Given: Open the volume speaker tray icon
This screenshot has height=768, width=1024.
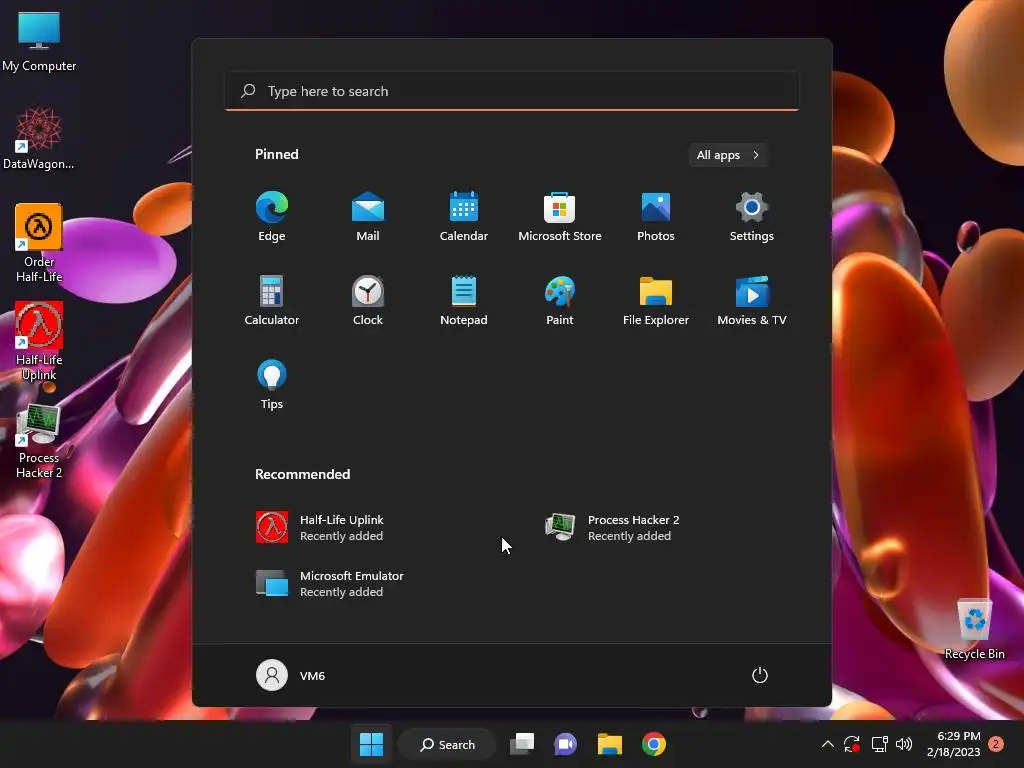Looking at the screenshot, I should click(904, 744).
